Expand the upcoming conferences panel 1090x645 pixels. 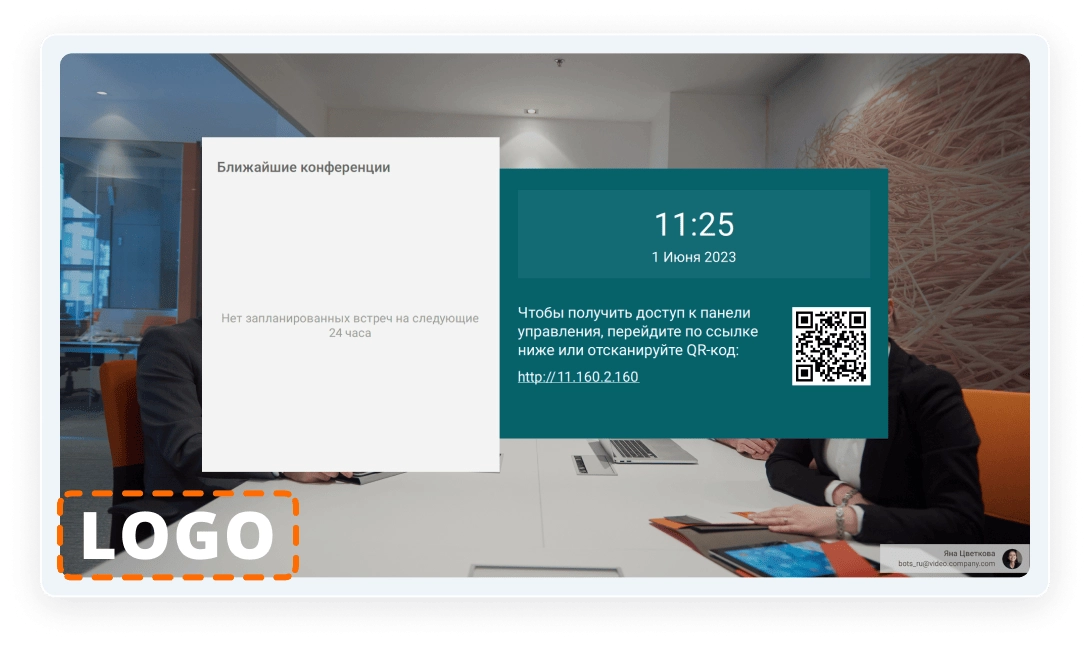pyautogui.click(x=349, y=300)
